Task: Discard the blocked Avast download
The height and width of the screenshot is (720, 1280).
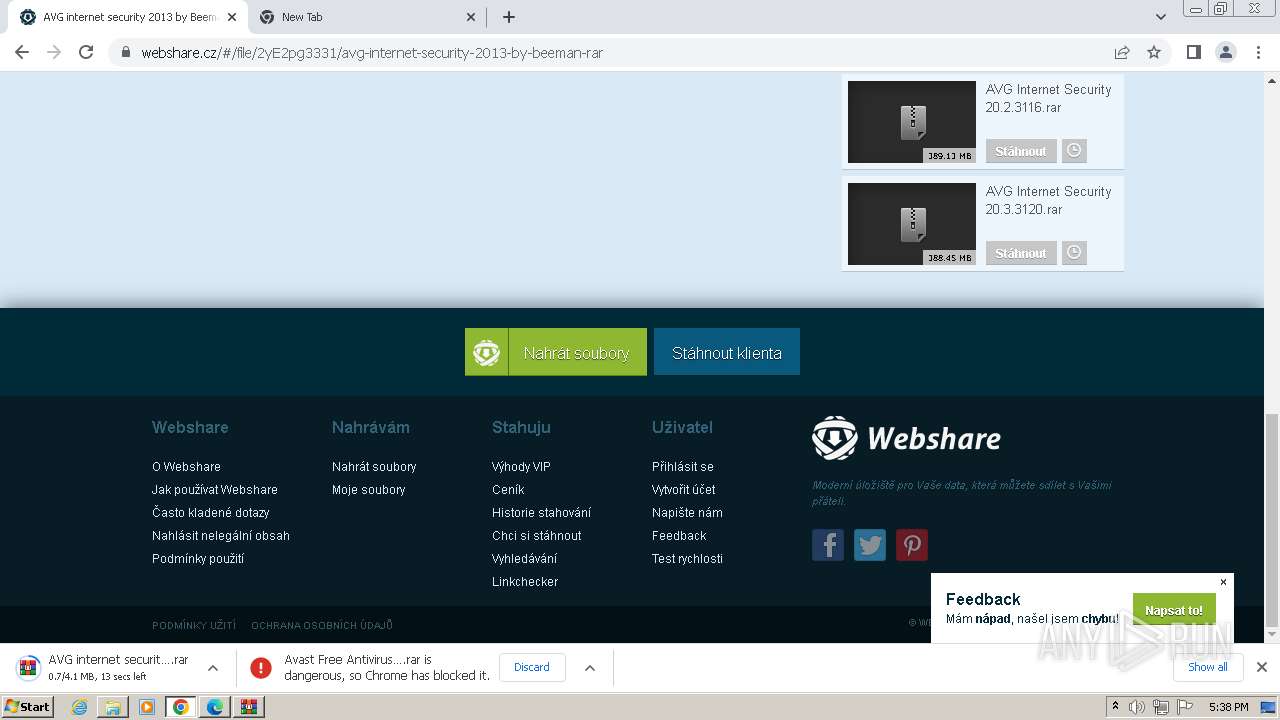Action: (x=532, y=667)
